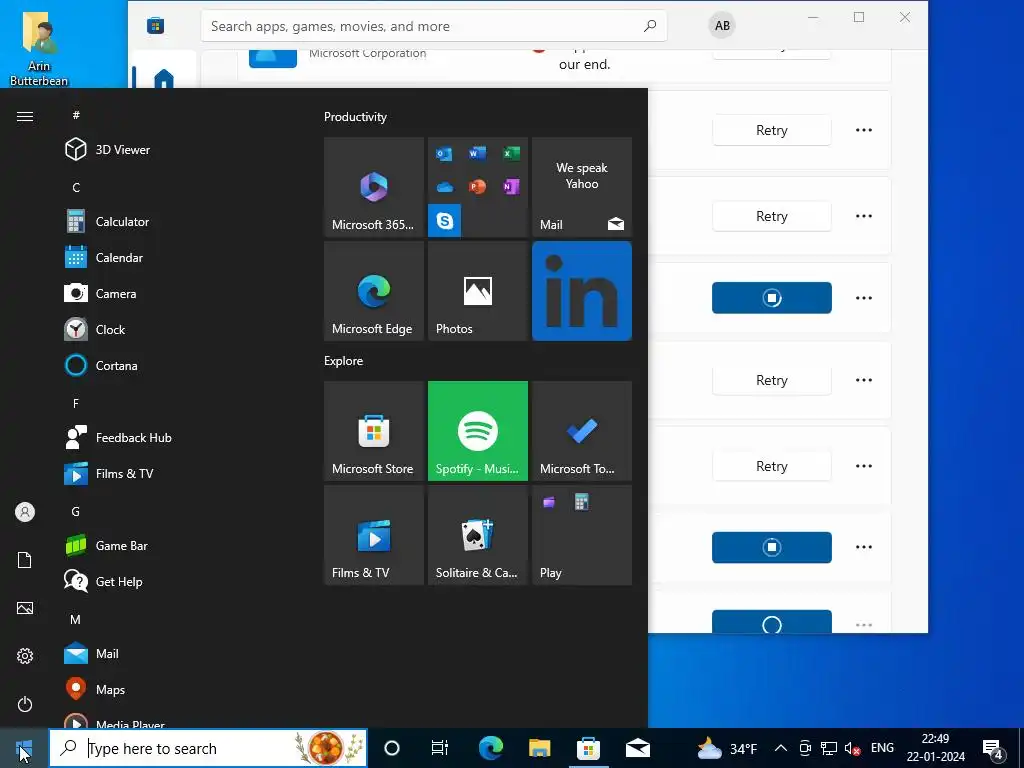Focus the taskbar search box
This screenshot has height=768, width=1024.
(208, 748)
